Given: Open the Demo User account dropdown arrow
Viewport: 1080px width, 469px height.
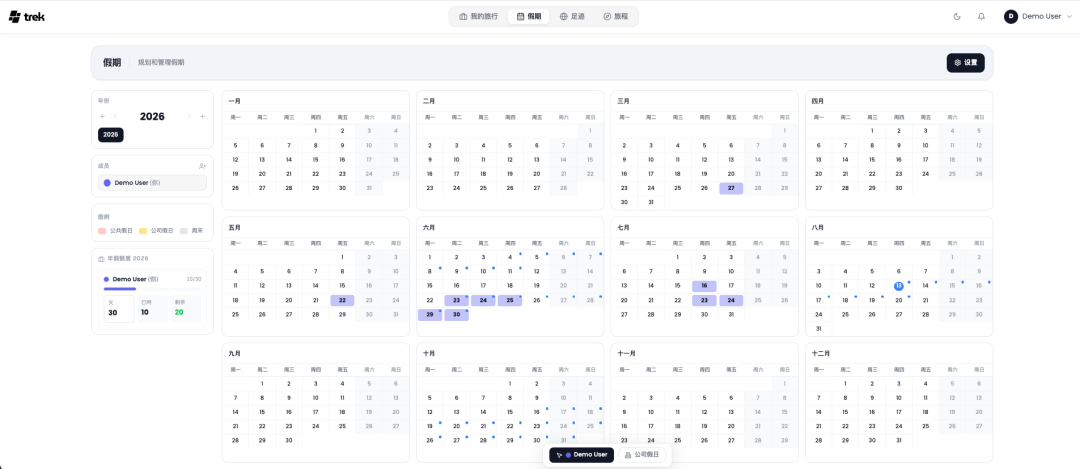Looking at the screenshot, I should click(1068, 17).
